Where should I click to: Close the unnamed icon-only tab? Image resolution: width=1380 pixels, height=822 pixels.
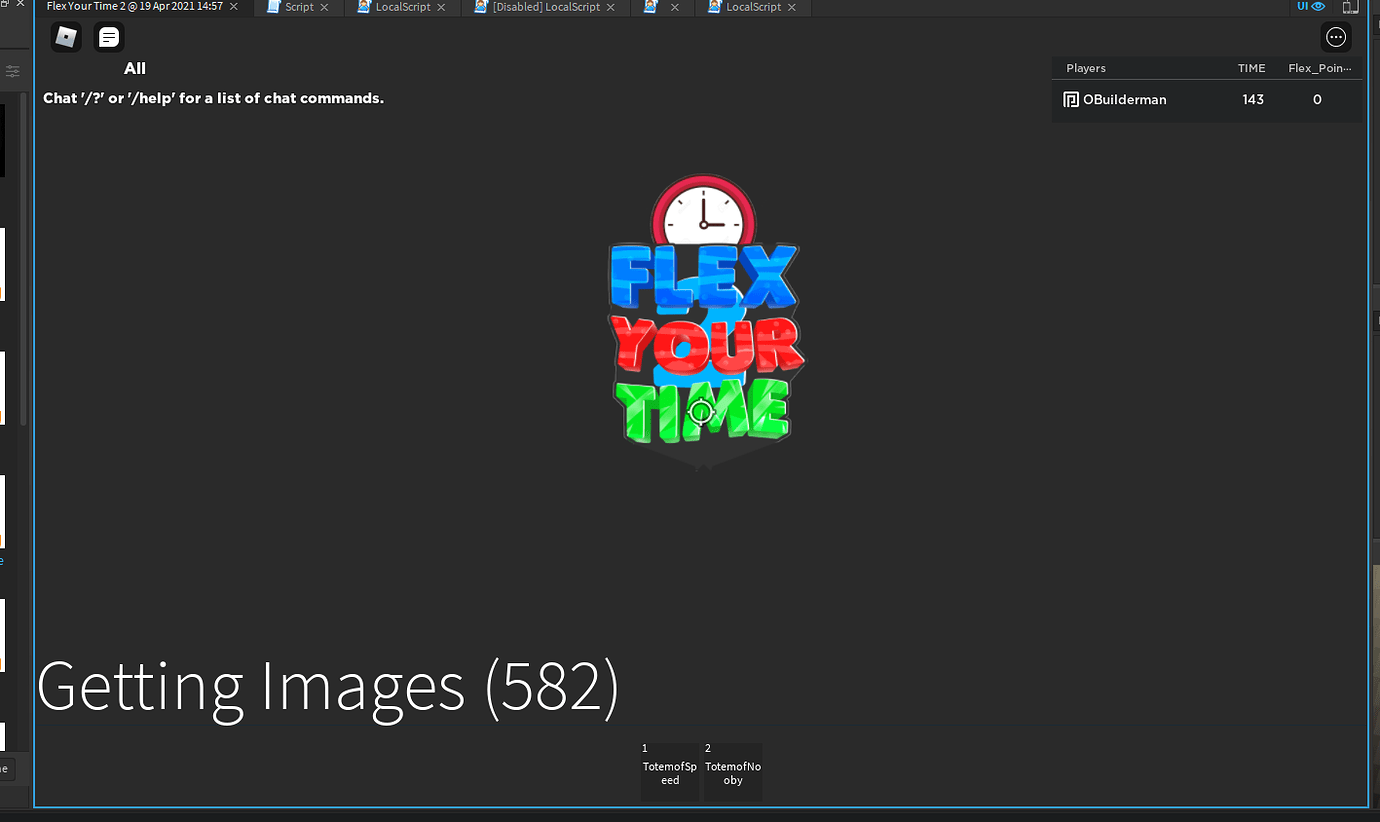click(x=674, y=7)
